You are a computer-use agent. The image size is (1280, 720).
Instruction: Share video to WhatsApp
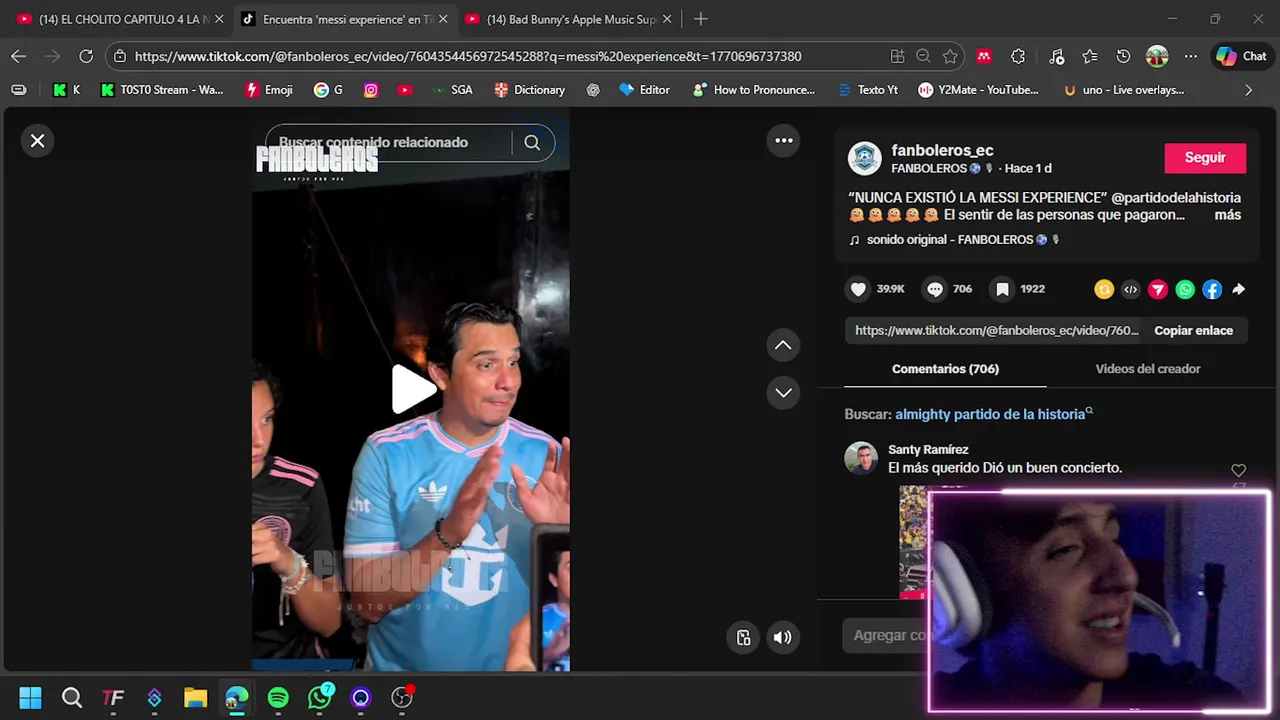[x=1185, y=290]
